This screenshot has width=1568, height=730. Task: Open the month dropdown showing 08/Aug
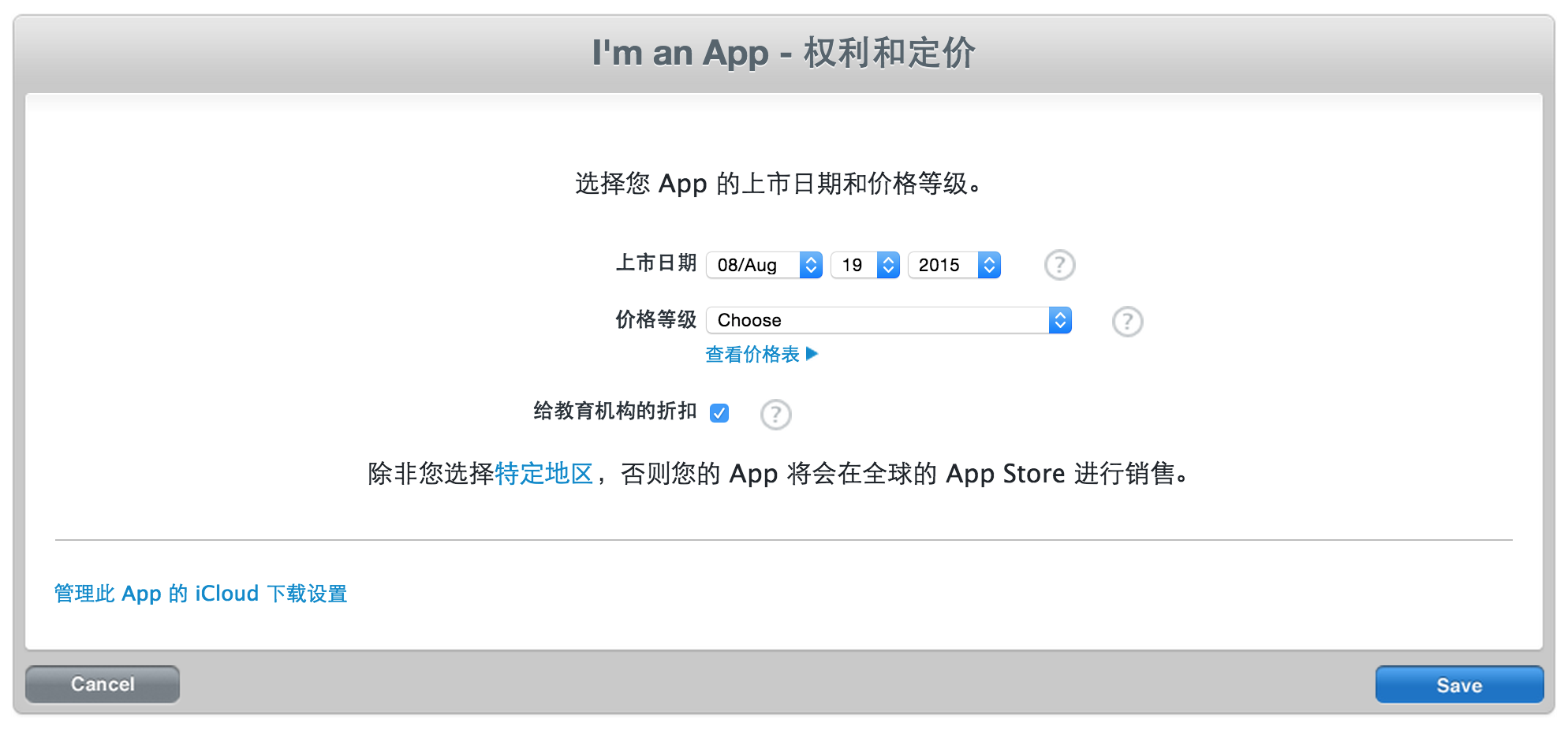[753, 265]
